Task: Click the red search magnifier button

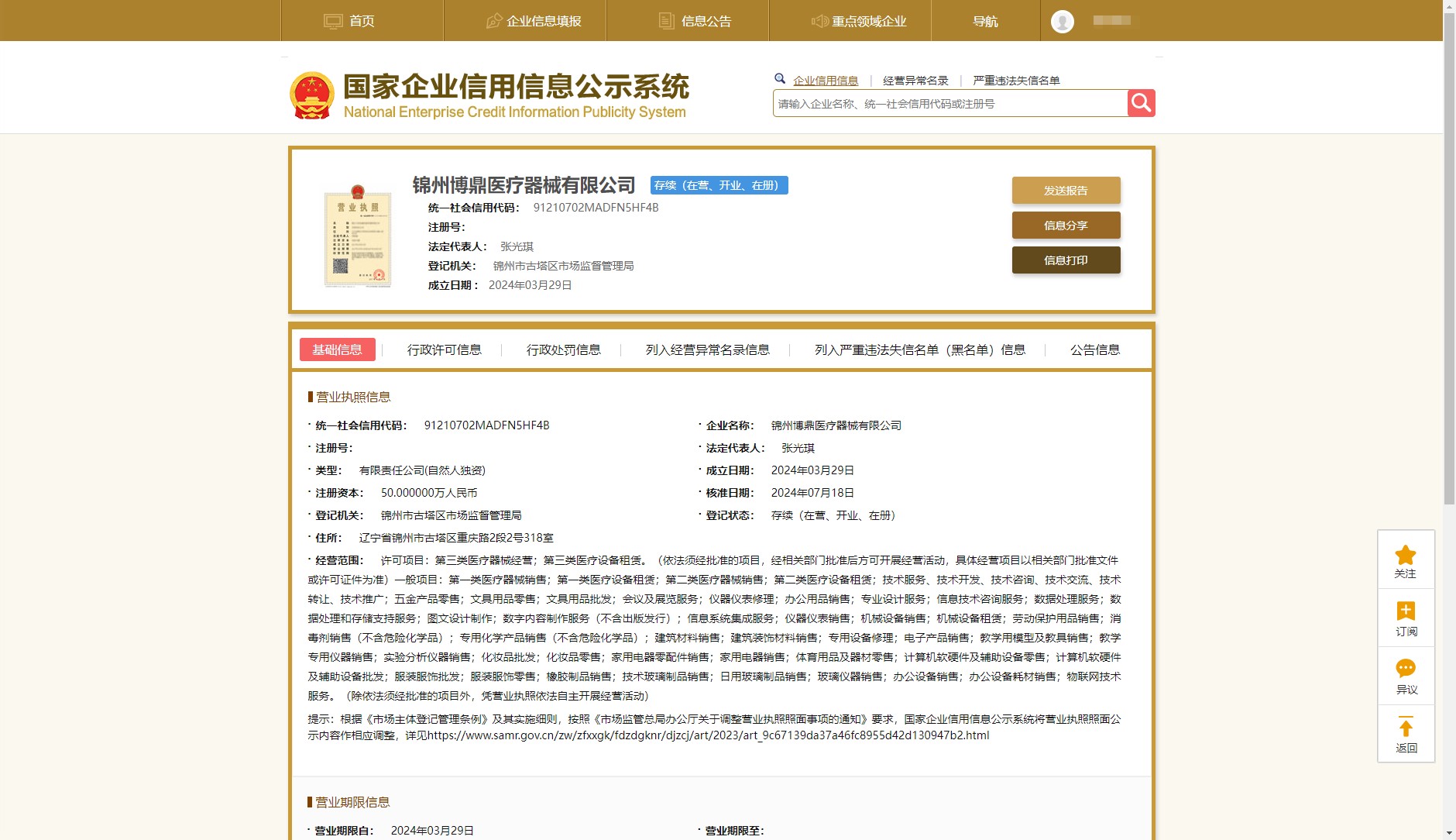Action: (1141, 103)
